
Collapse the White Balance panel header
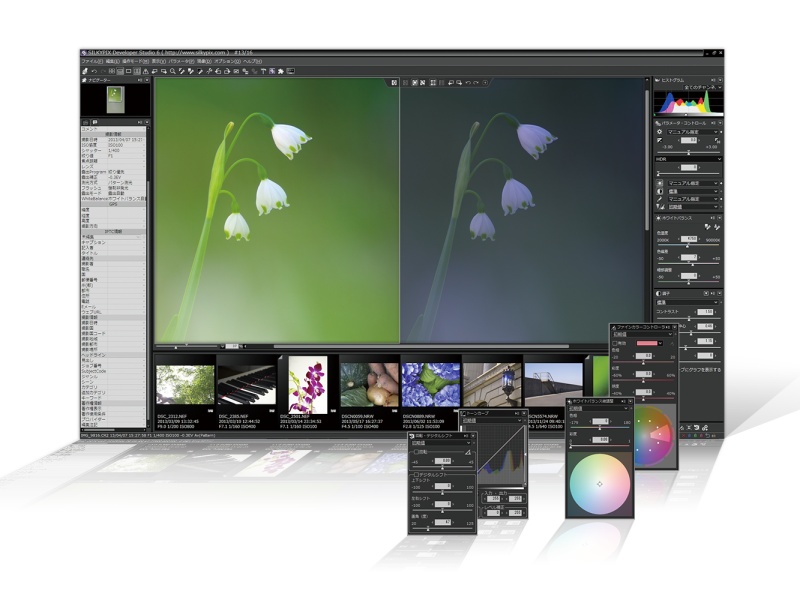point(680,217)
